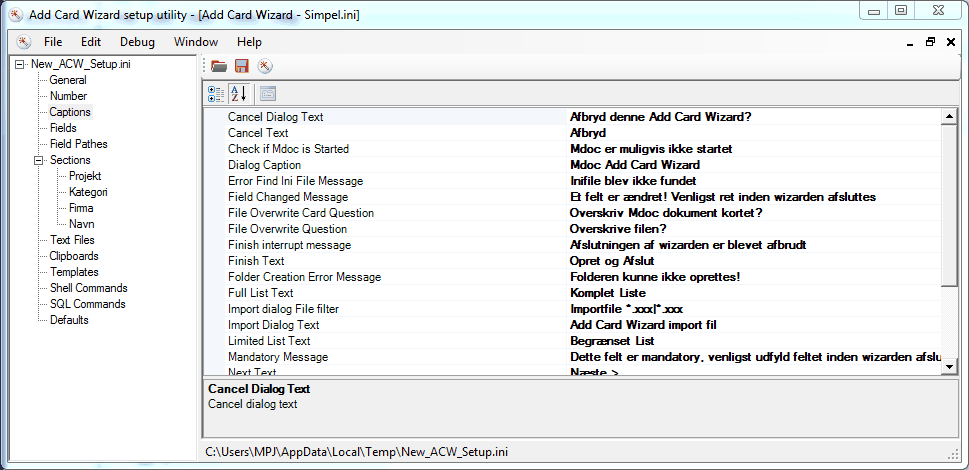This screenshot has width=969, height=470.
Task: Click the Property Pages icon
Action: pyautogui.click(x=267, y=94)
